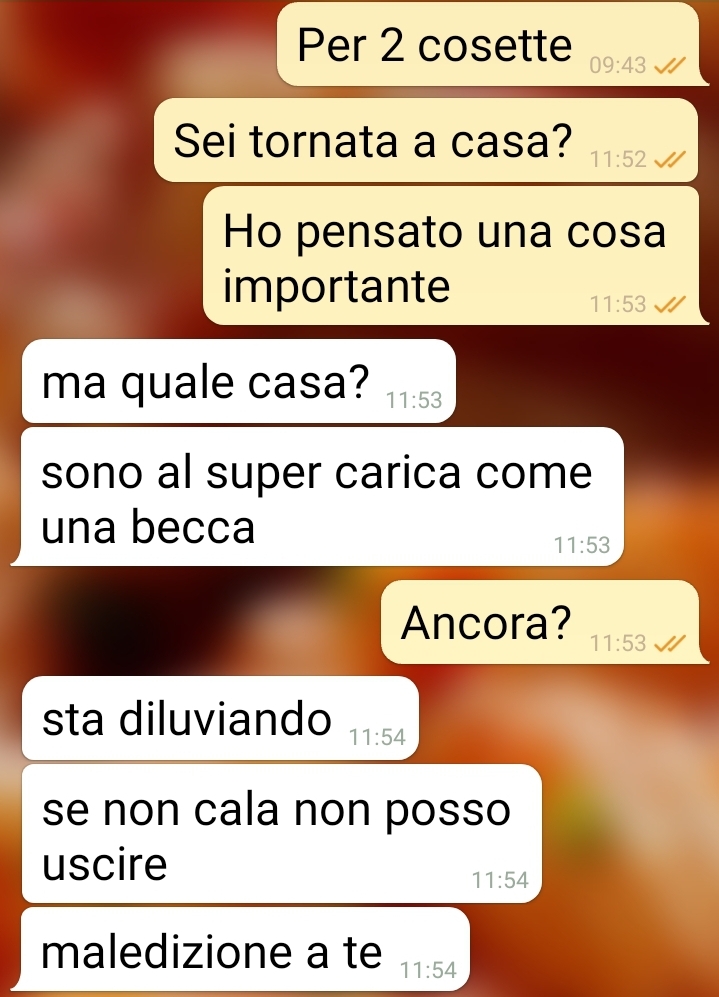This screenshot has width=719, height=997.
Task: Click double-check icon on 'Sei tornata a casa?'
Action: pyautogui.click(x=669, y=159)
